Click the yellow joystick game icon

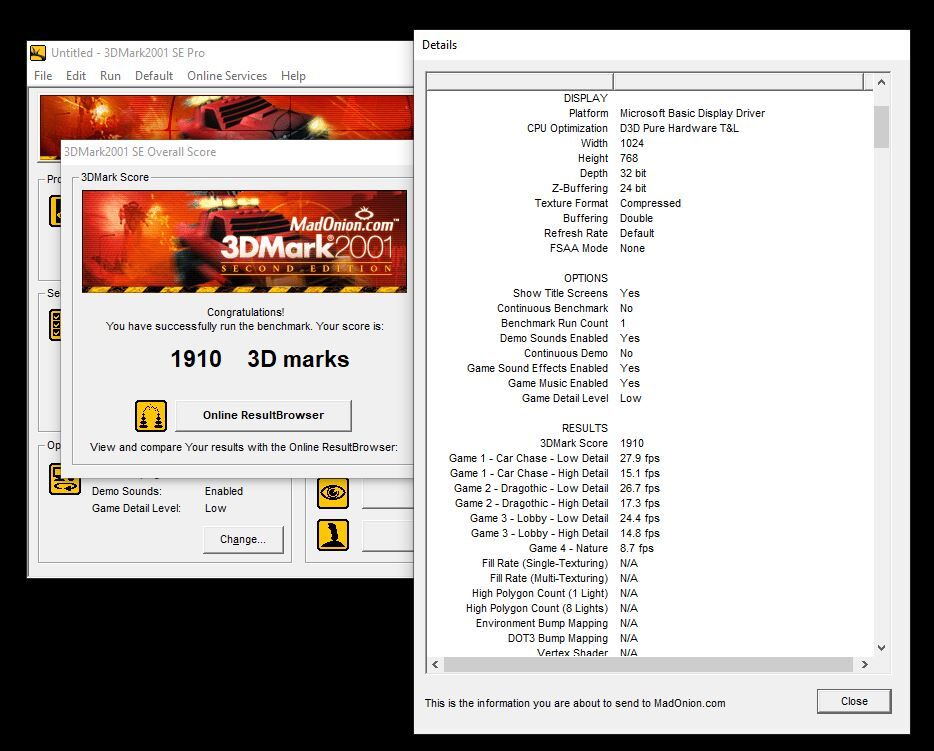point(332,535)
